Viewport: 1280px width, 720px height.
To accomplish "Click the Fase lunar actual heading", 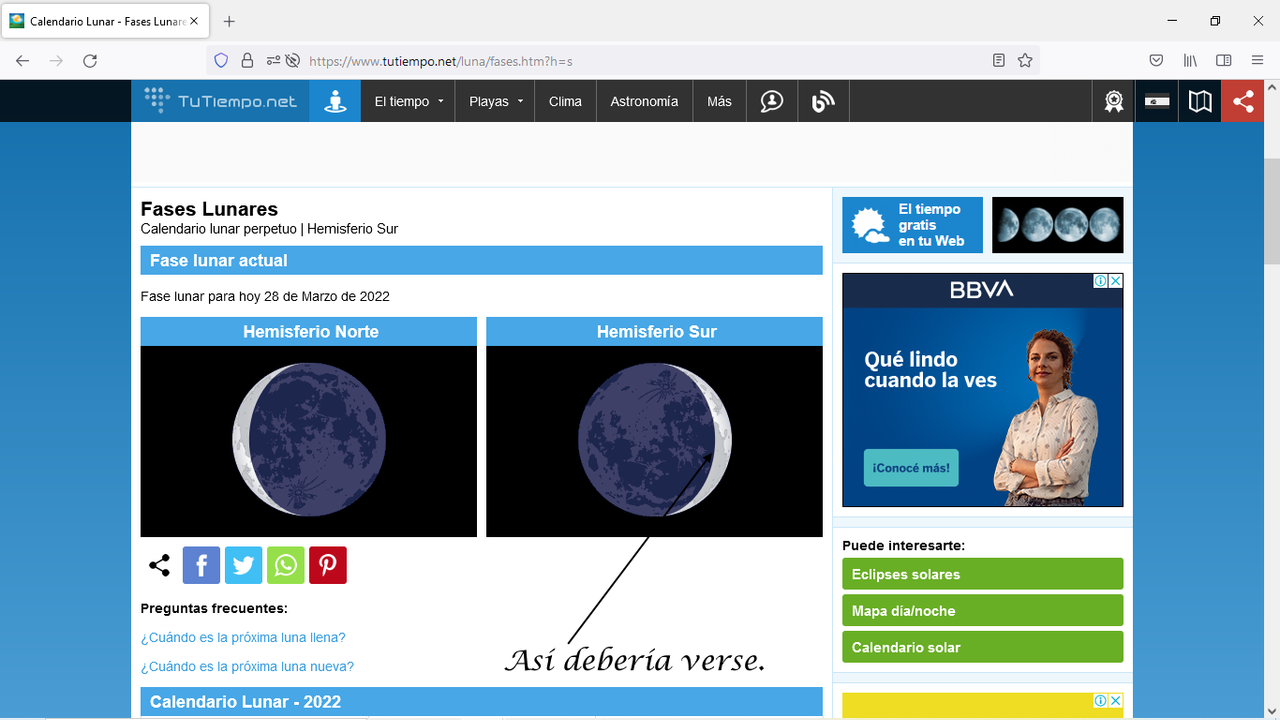I will 481,260.
